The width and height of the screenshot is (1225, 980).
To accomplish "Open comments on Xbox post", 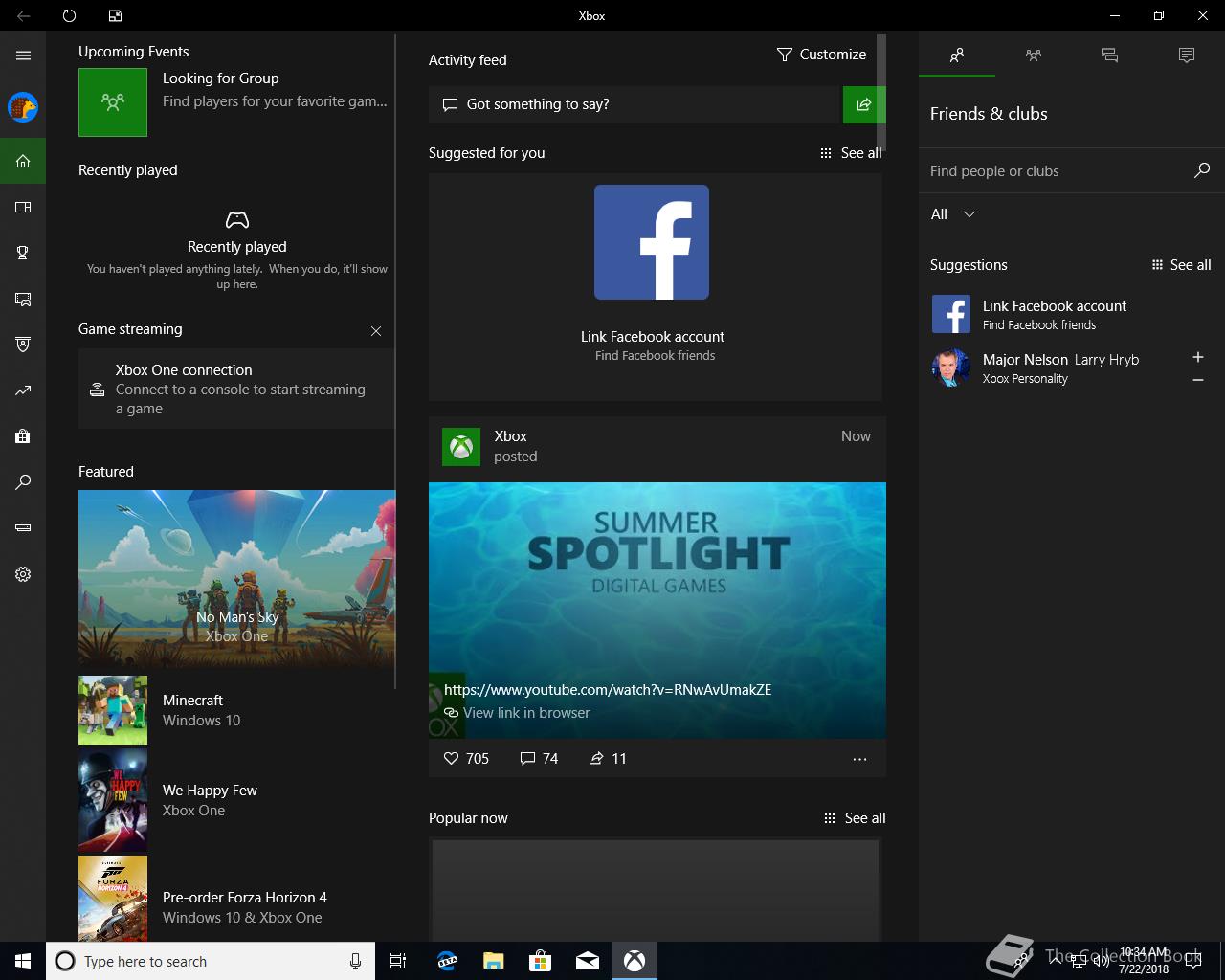I will tap(539, 758).
